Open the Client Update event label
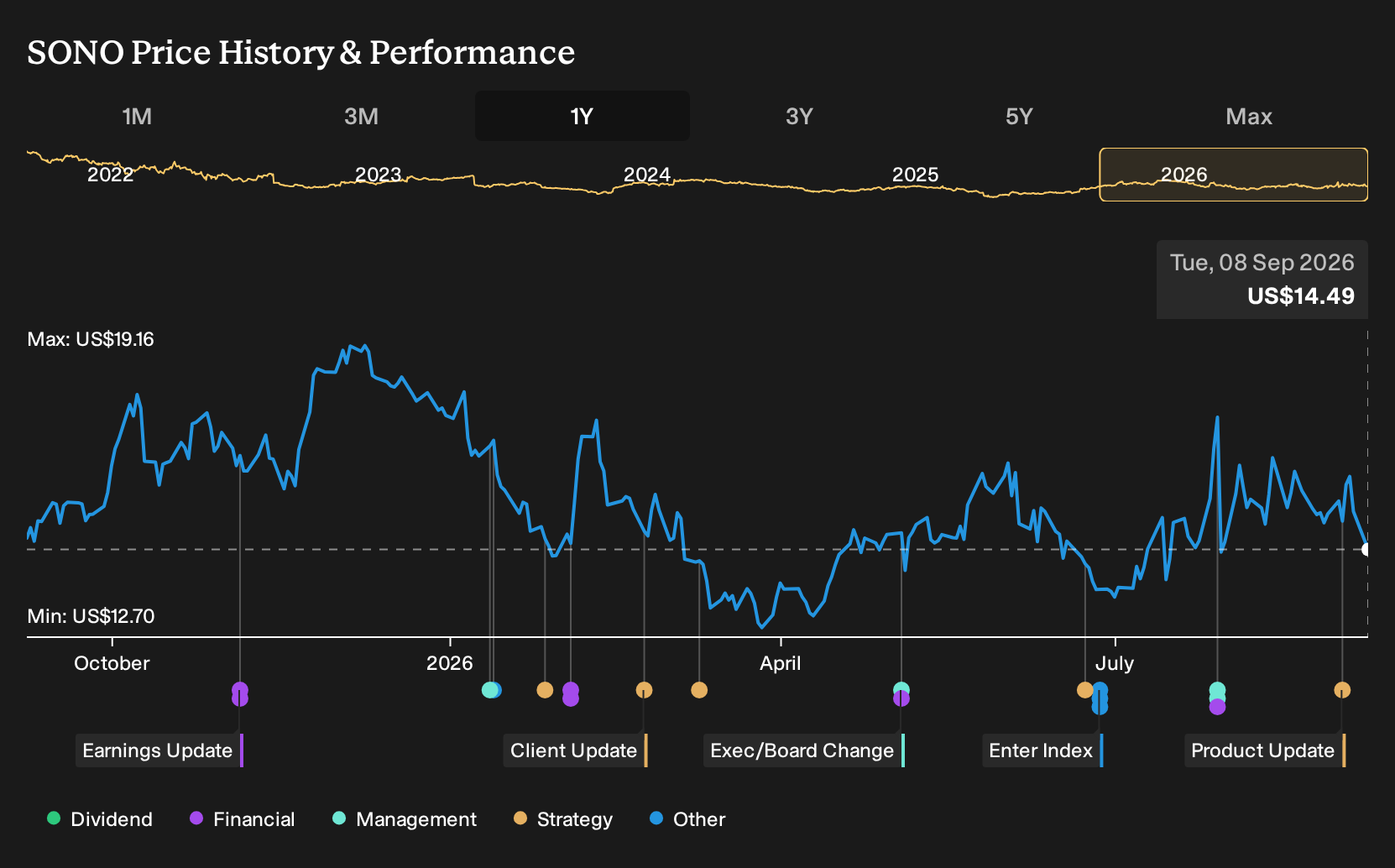Screen dimensions: 1395x868 [576, 750]
